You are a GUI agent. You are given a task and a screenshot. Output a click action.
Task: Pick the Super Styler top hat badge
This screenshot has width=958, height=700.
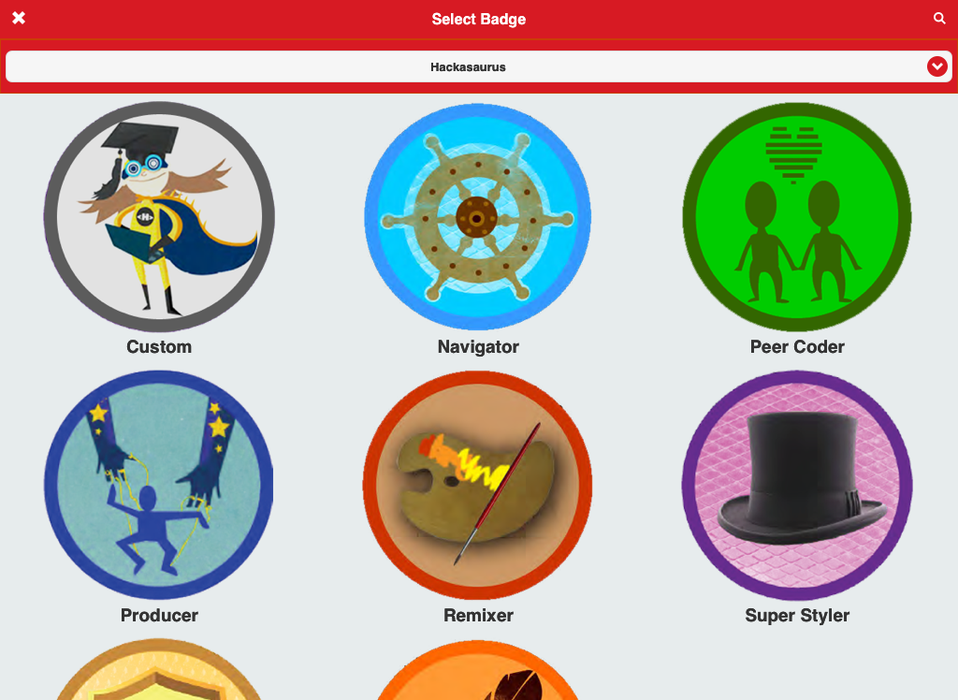tap(797, 485)
